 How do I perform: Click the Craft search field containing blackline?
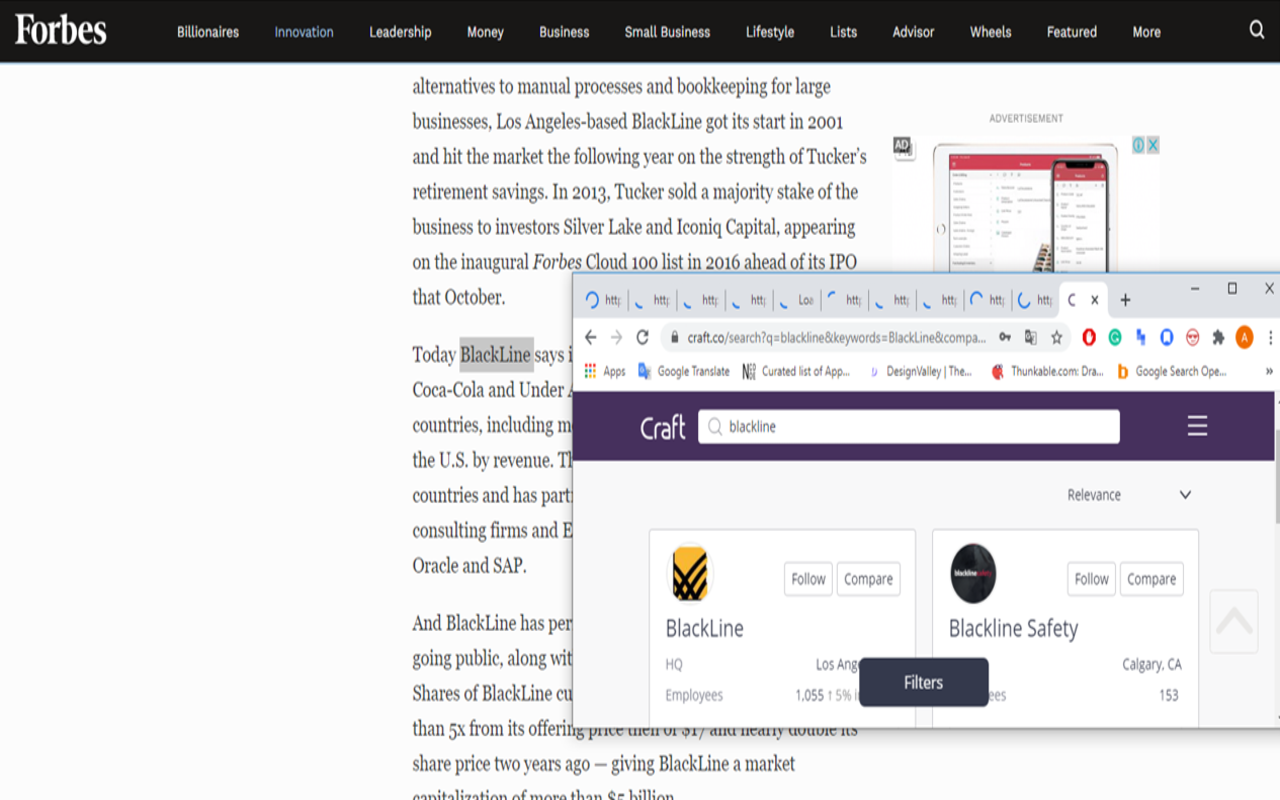[x=909, y=426]
